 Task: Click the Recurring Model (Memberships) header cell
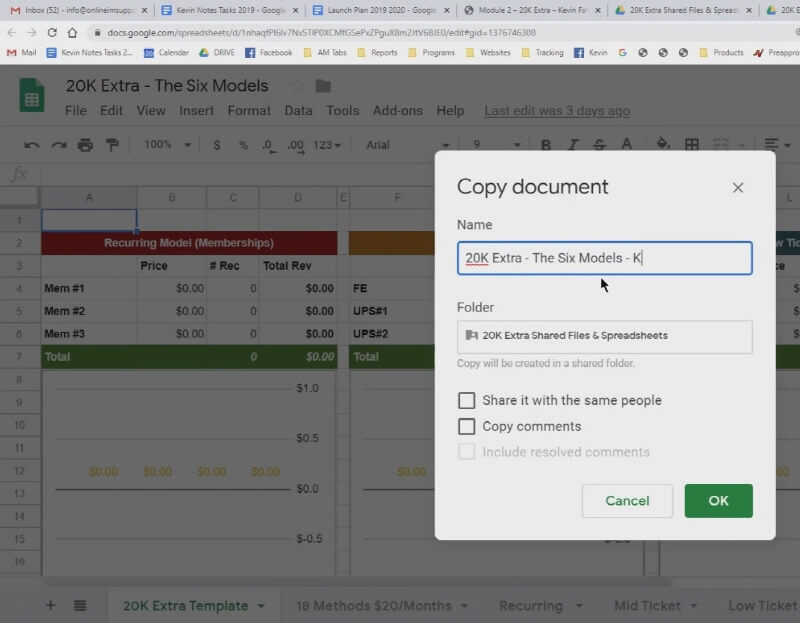coord(189,243)
